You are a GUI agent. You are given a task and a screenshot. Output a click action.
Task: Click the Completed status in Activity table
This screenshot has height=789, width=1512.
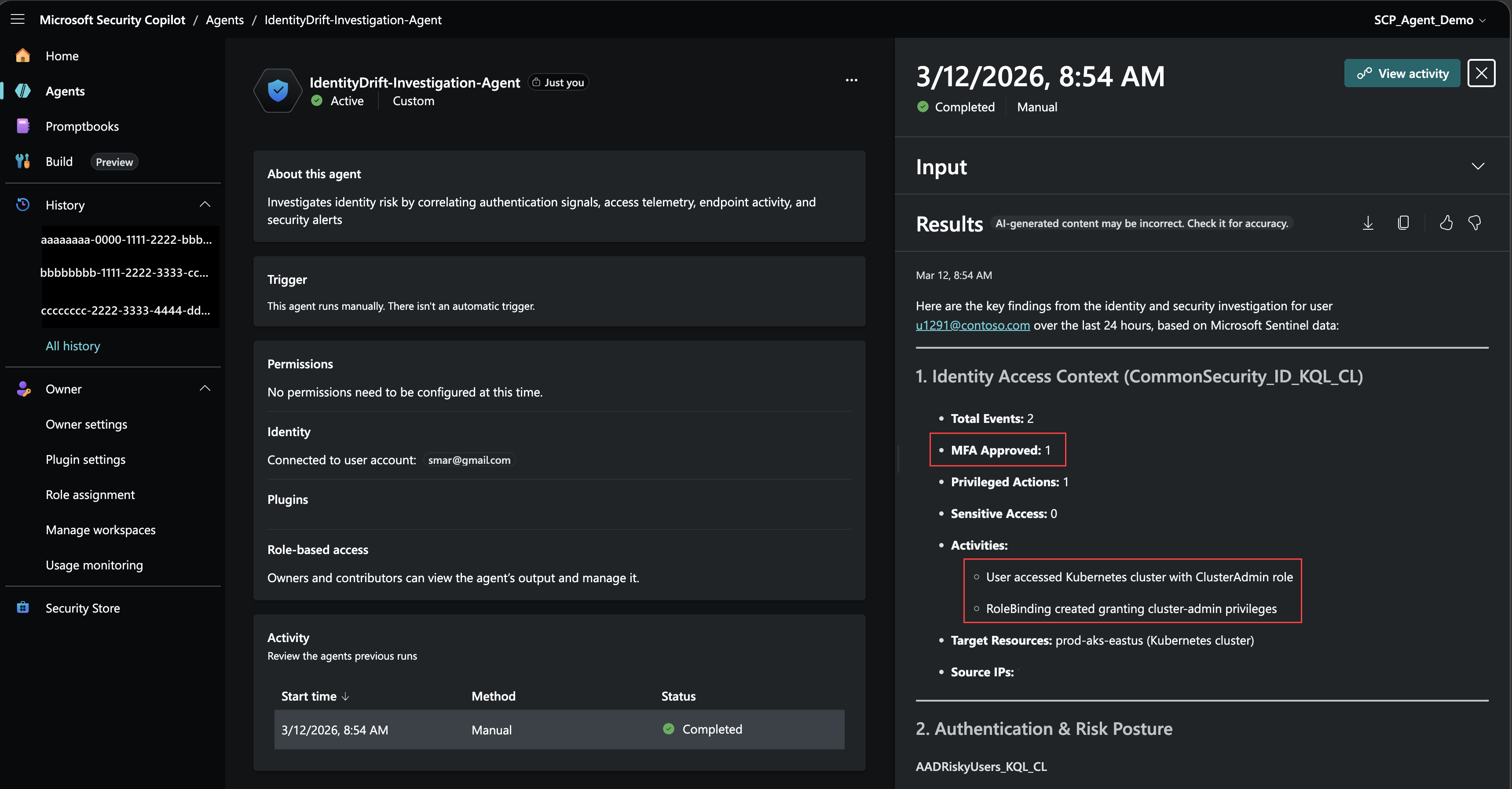703,729
